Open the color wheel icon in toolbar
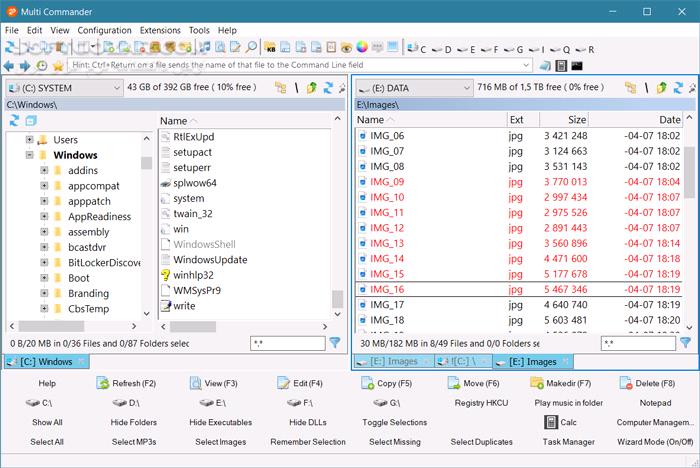This screenshot has width=700, height=468. coord(362,47)
